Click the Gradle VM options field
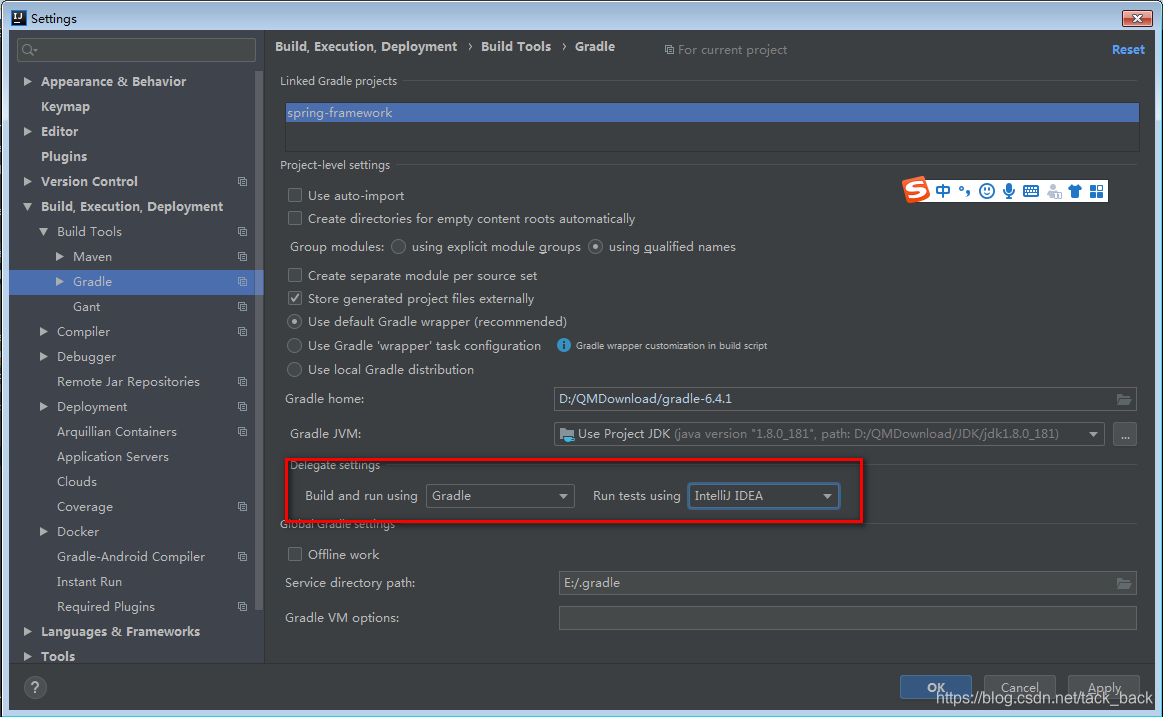 848,618
